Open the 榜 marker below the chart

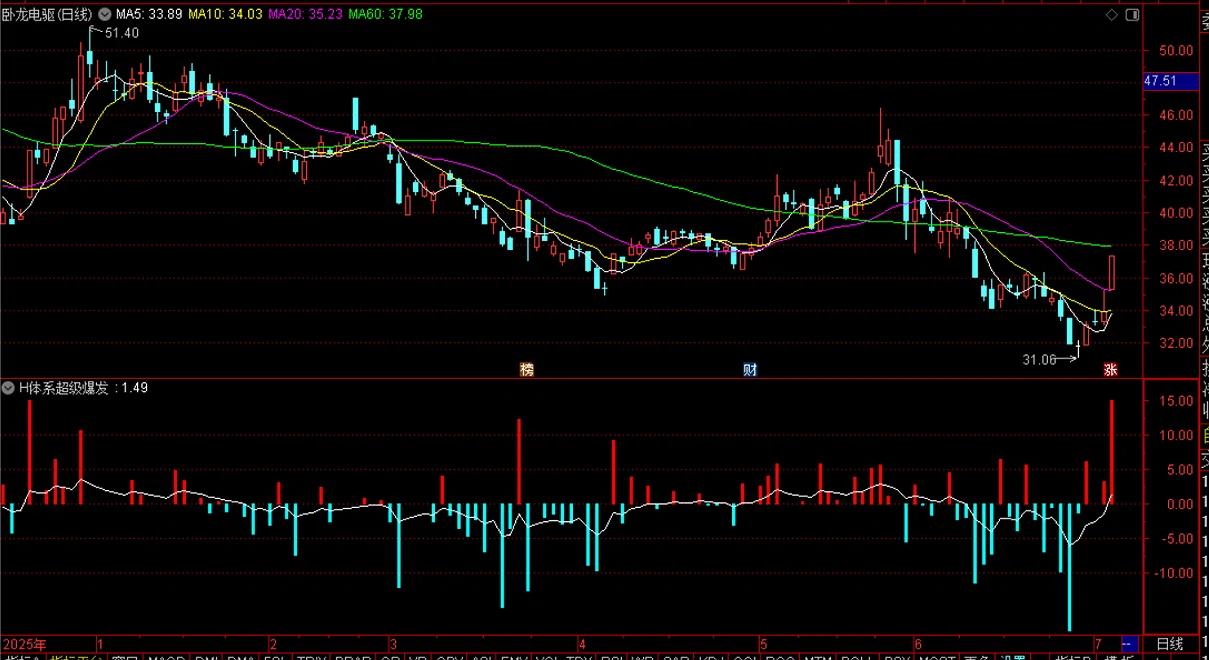coord(527,369)
